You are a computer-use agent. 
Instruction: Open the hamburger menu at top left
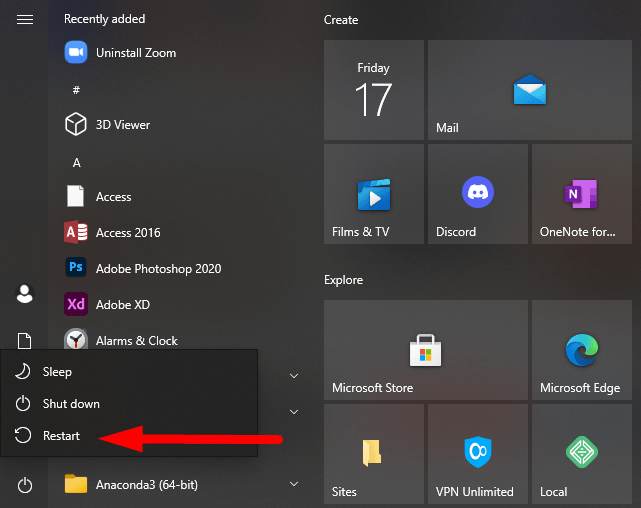pyautogui.click(x=25, y=19)
